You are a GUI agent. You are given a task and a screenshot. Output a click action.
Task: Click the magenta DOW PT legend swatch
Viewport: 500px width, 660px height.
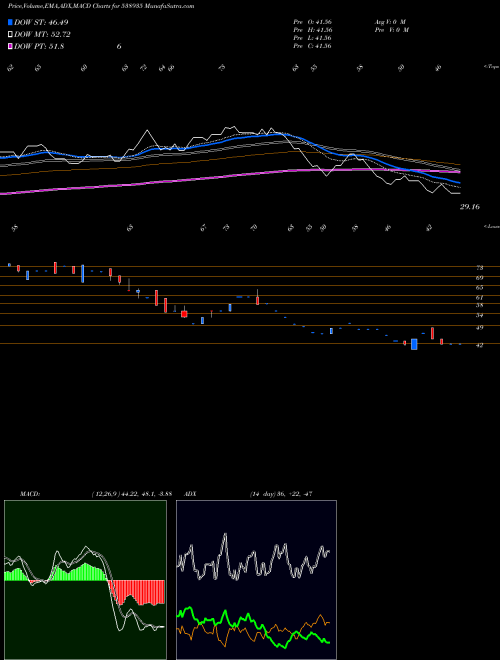coord(10,46)
